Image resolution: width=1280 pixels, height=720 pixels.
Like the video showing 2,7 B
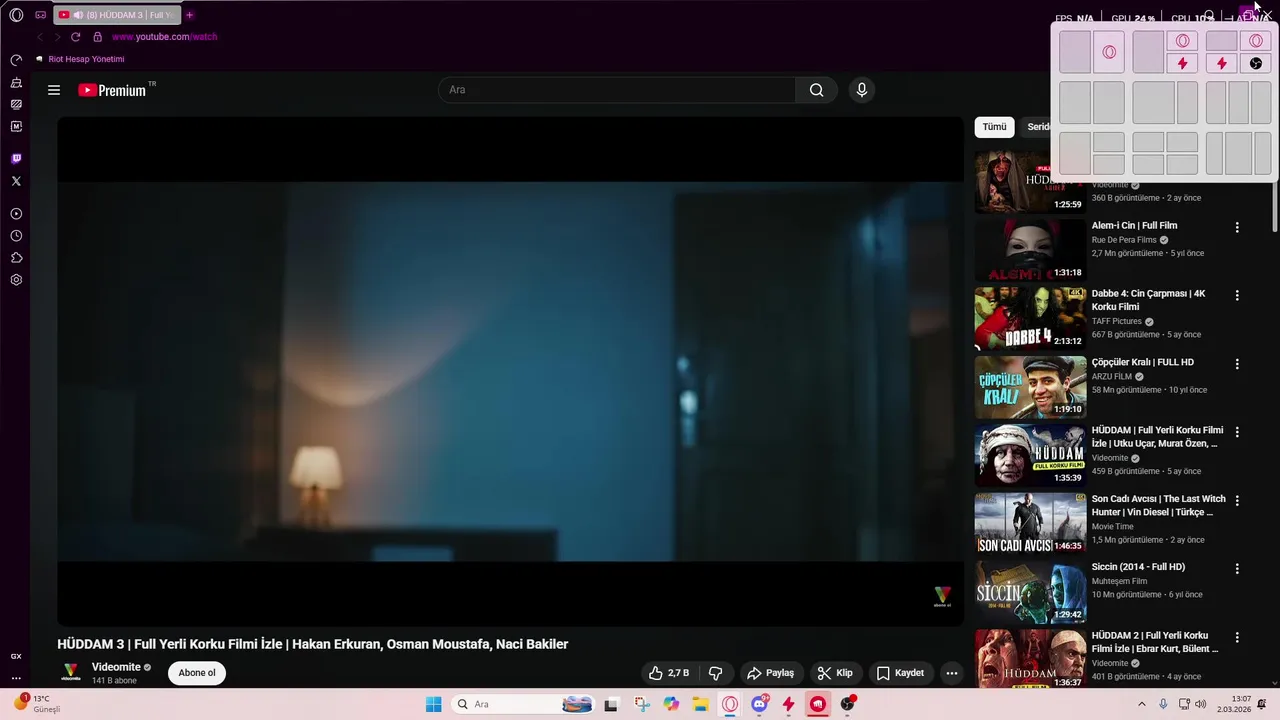click(669, 673)
